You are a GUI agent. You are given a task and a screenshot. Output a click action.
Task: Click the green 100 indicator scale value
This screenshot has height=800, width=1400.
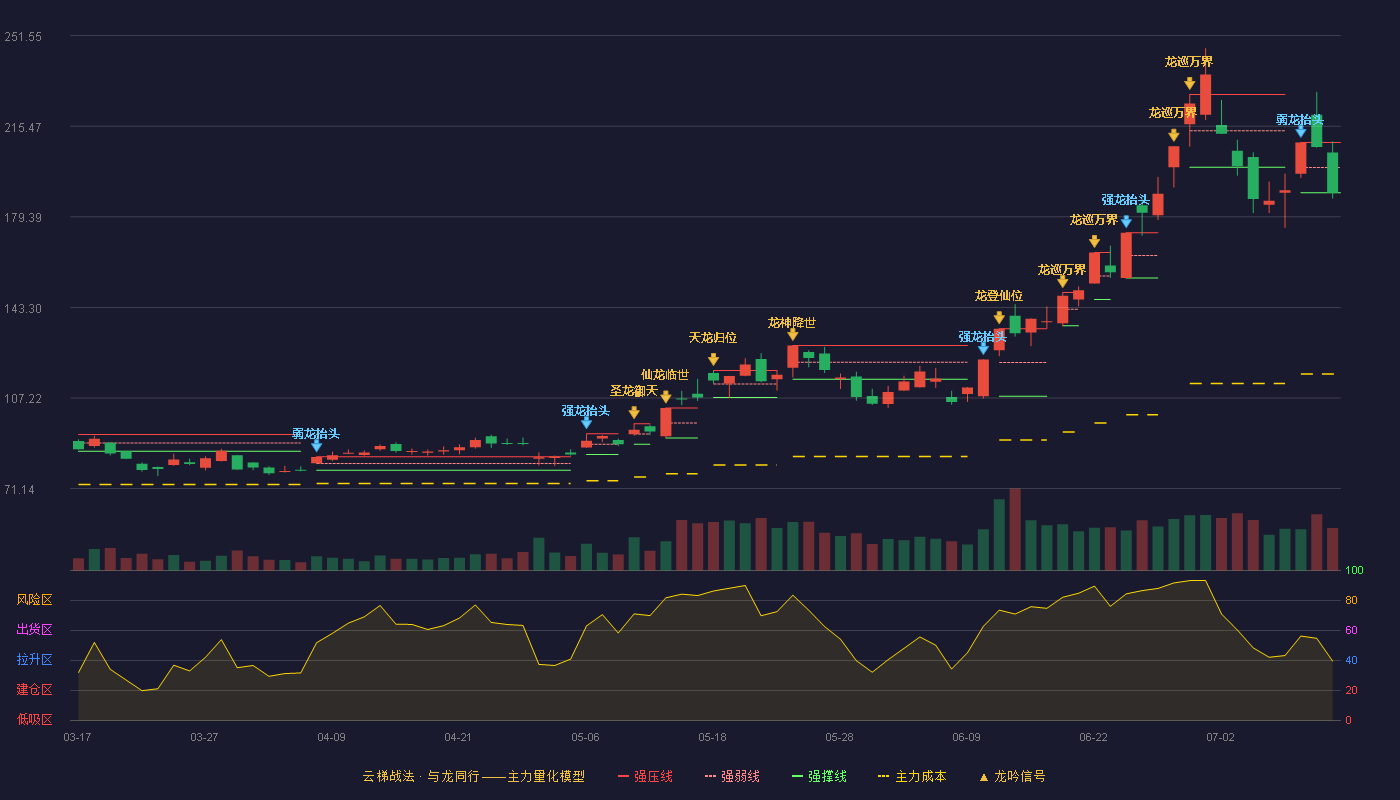pos(1354,571)
